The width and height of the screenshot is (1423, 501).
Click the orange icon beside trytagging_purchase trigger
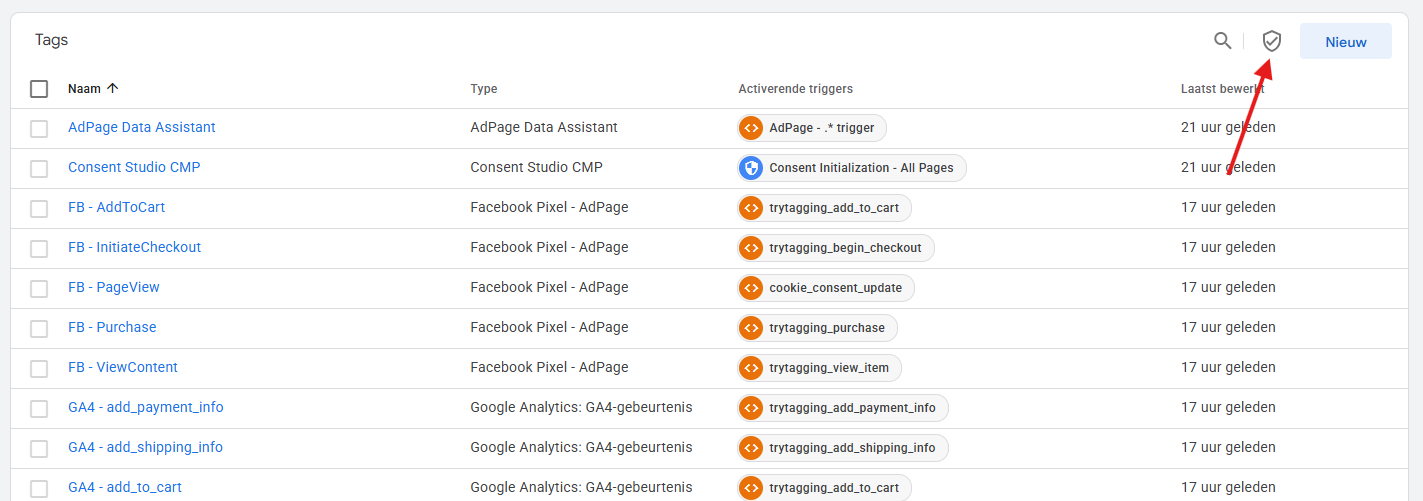[x=751, y=328]
